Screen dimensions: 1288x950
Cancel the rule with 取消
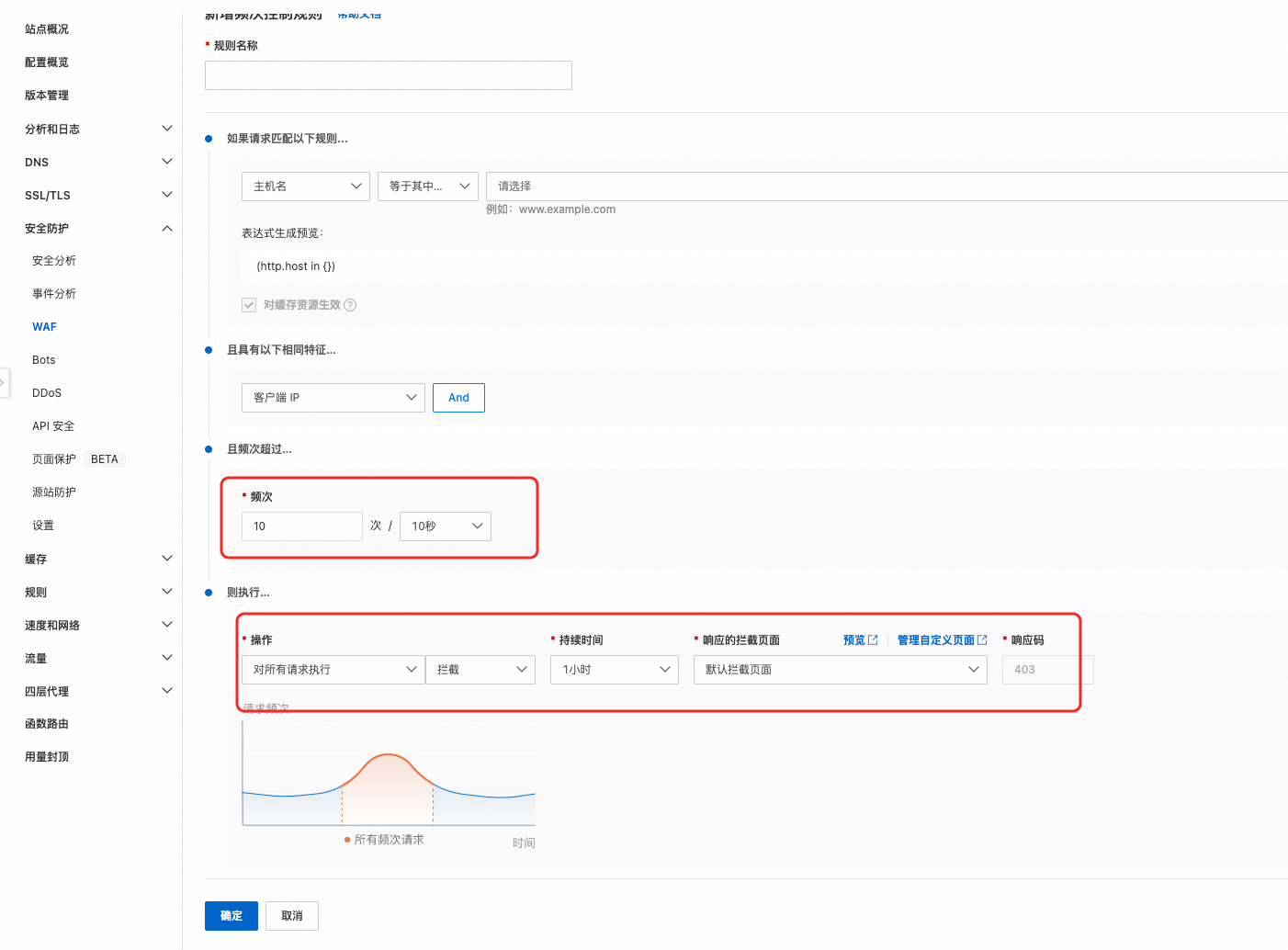(292, 916)
